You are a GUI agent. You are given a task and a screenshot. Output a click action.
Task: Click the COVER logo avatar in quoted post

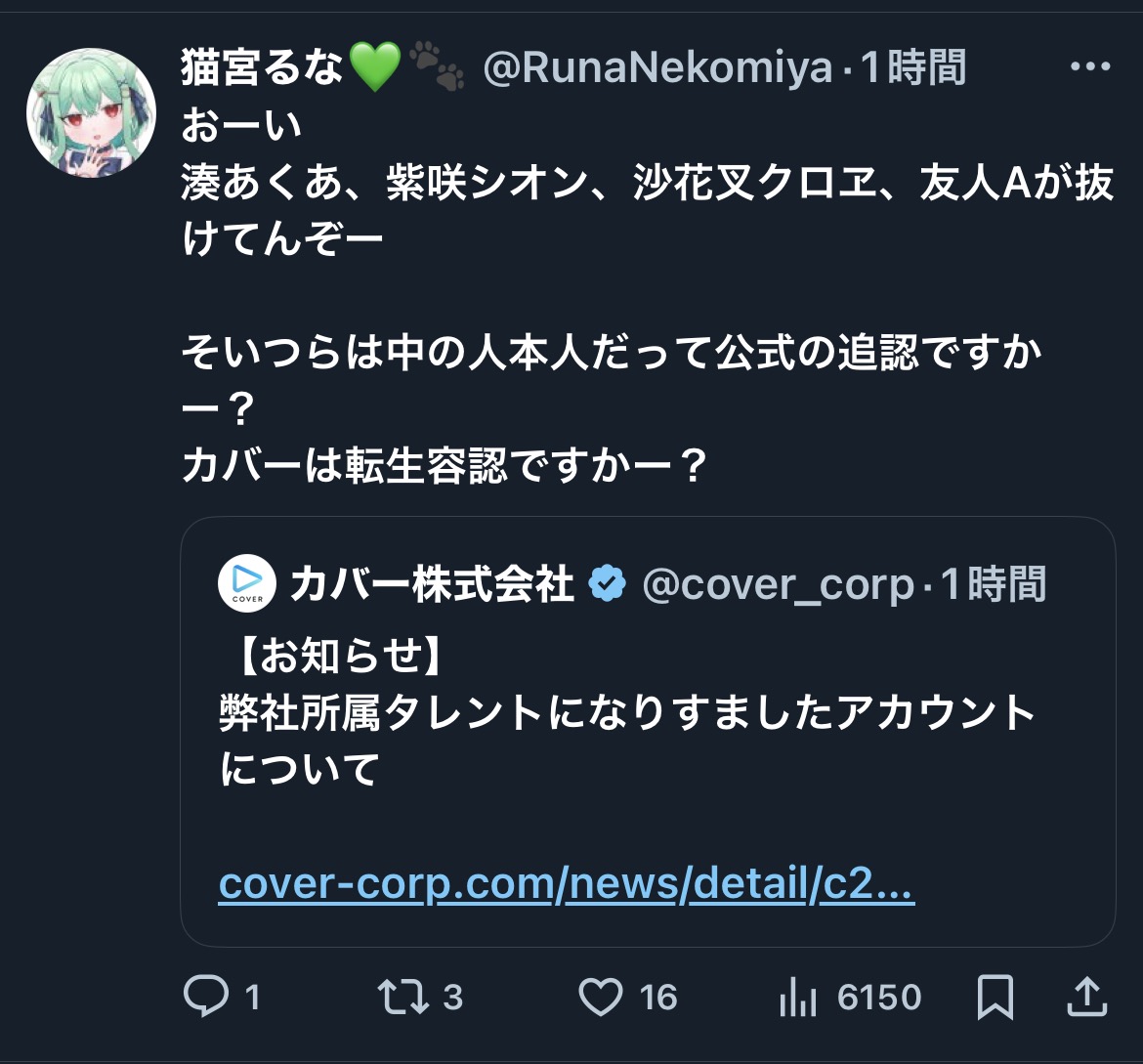[247, 583]
